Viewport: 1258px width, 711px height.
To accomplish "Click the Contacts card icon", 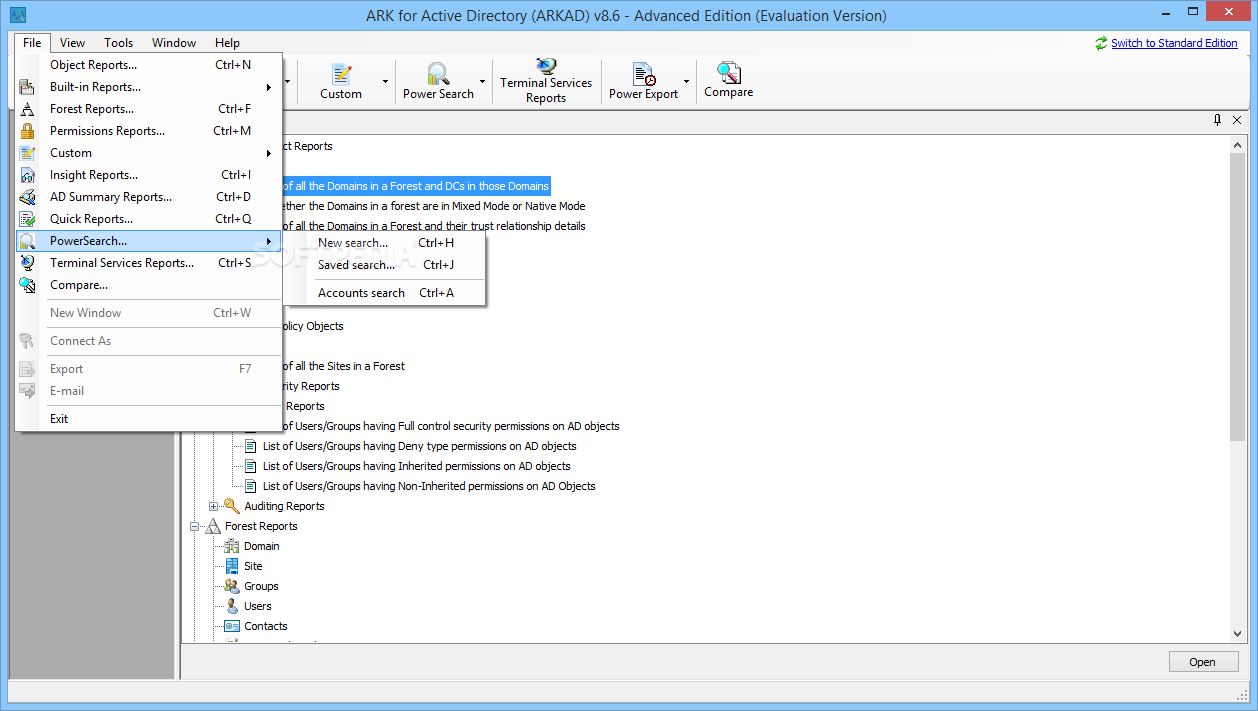I will click(x=232, y=626).
